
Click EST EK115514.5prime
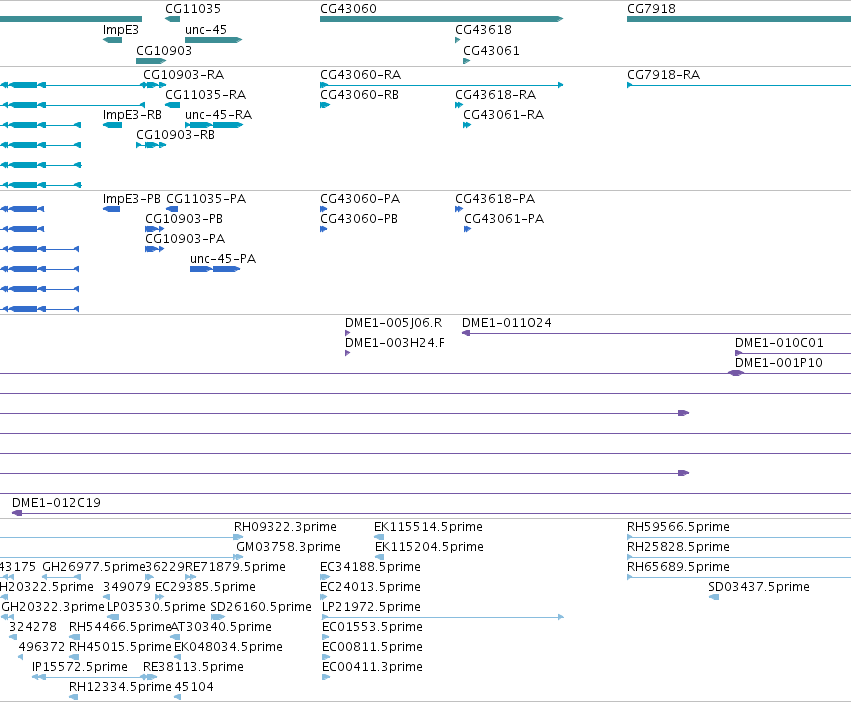click(x=428, y=527)
